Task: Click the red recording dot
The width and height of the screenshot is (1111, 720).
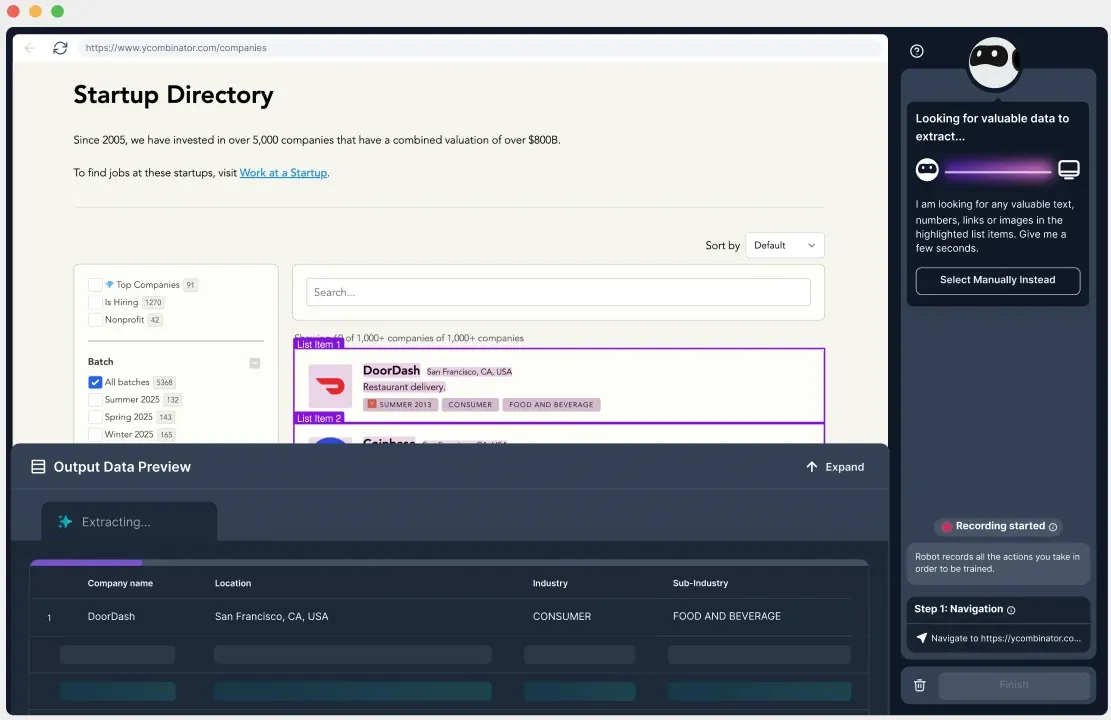Action: (x=946, y=527)
